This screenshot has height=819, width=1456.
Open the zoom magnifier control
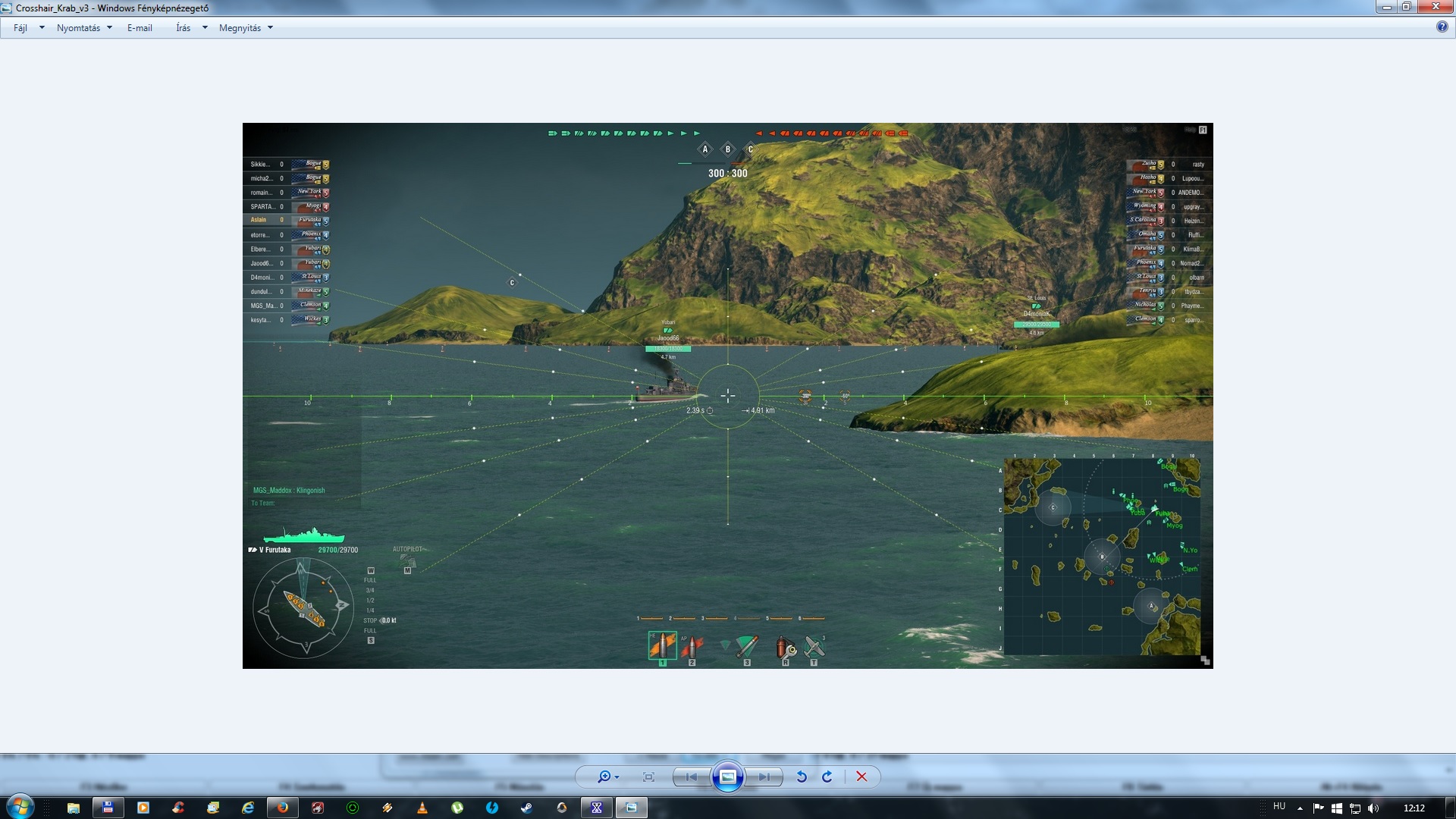pyautogui.click(x=608, y=777)
